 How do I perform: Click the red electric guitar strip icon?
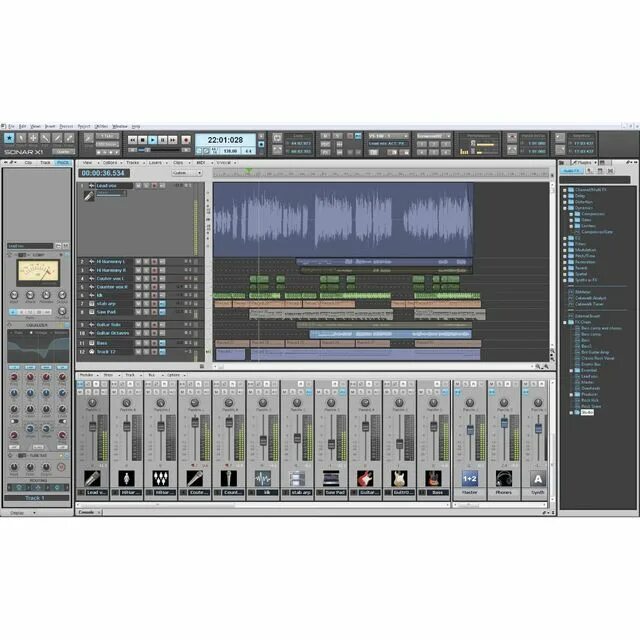point(365,478)
